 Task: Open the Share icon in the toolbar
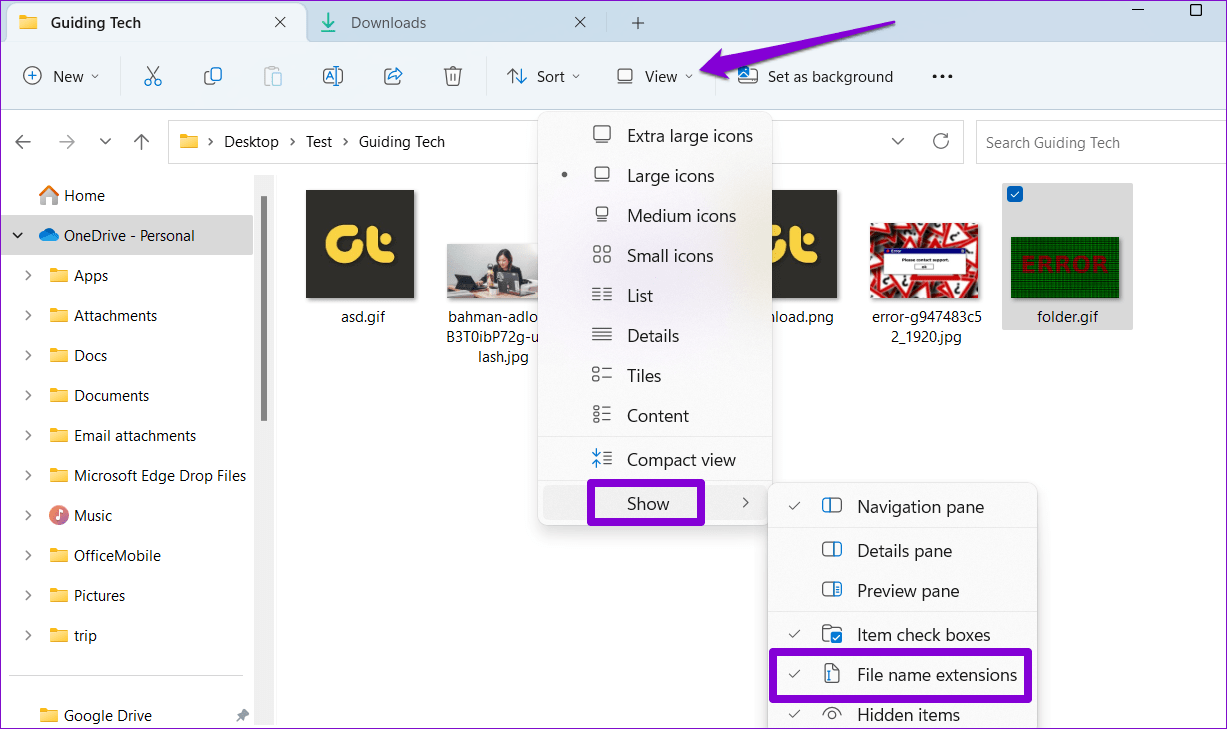pos(392,75)
